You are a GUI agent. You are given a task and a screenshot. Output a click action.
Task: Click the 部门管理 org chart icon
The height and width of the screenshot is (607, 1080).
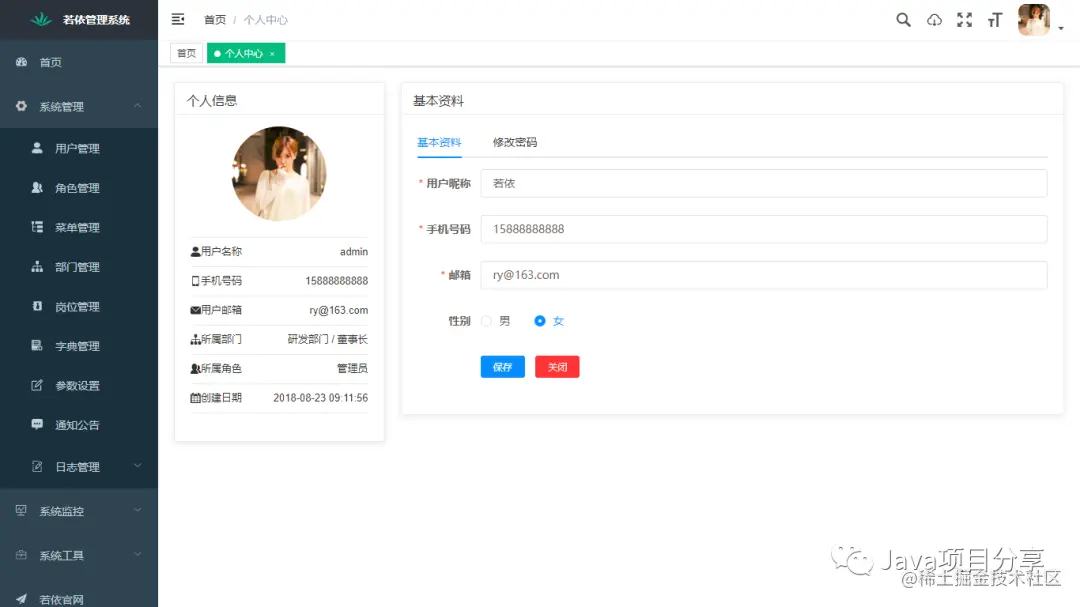(x=37, y=266)
